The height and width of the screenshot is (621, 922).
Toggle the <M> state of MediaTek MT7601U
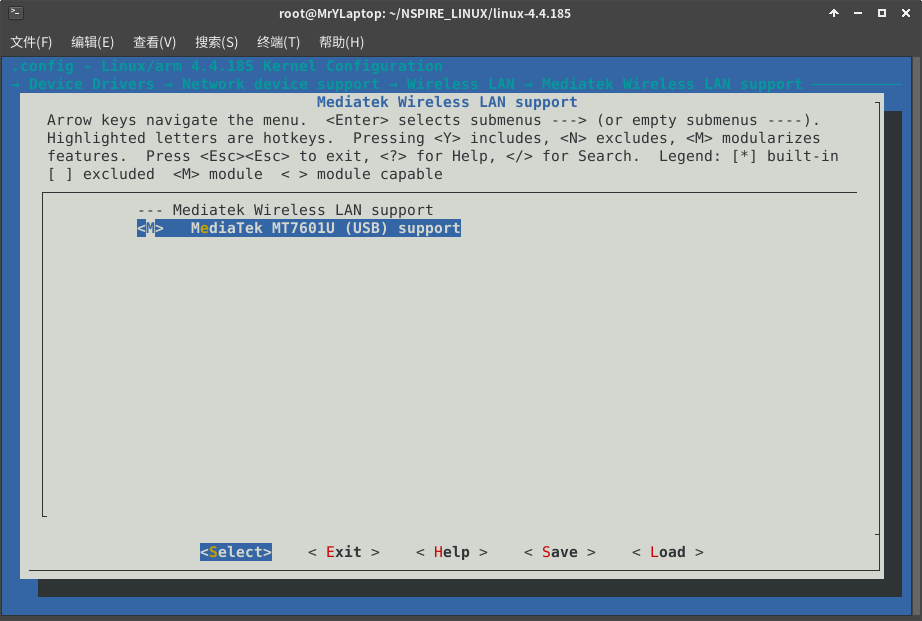tap(151, 228)
